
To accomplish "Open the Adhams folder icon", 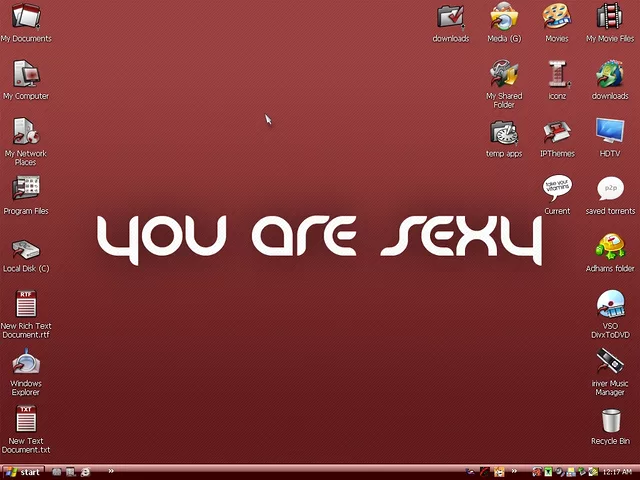I will coord(610,253).
